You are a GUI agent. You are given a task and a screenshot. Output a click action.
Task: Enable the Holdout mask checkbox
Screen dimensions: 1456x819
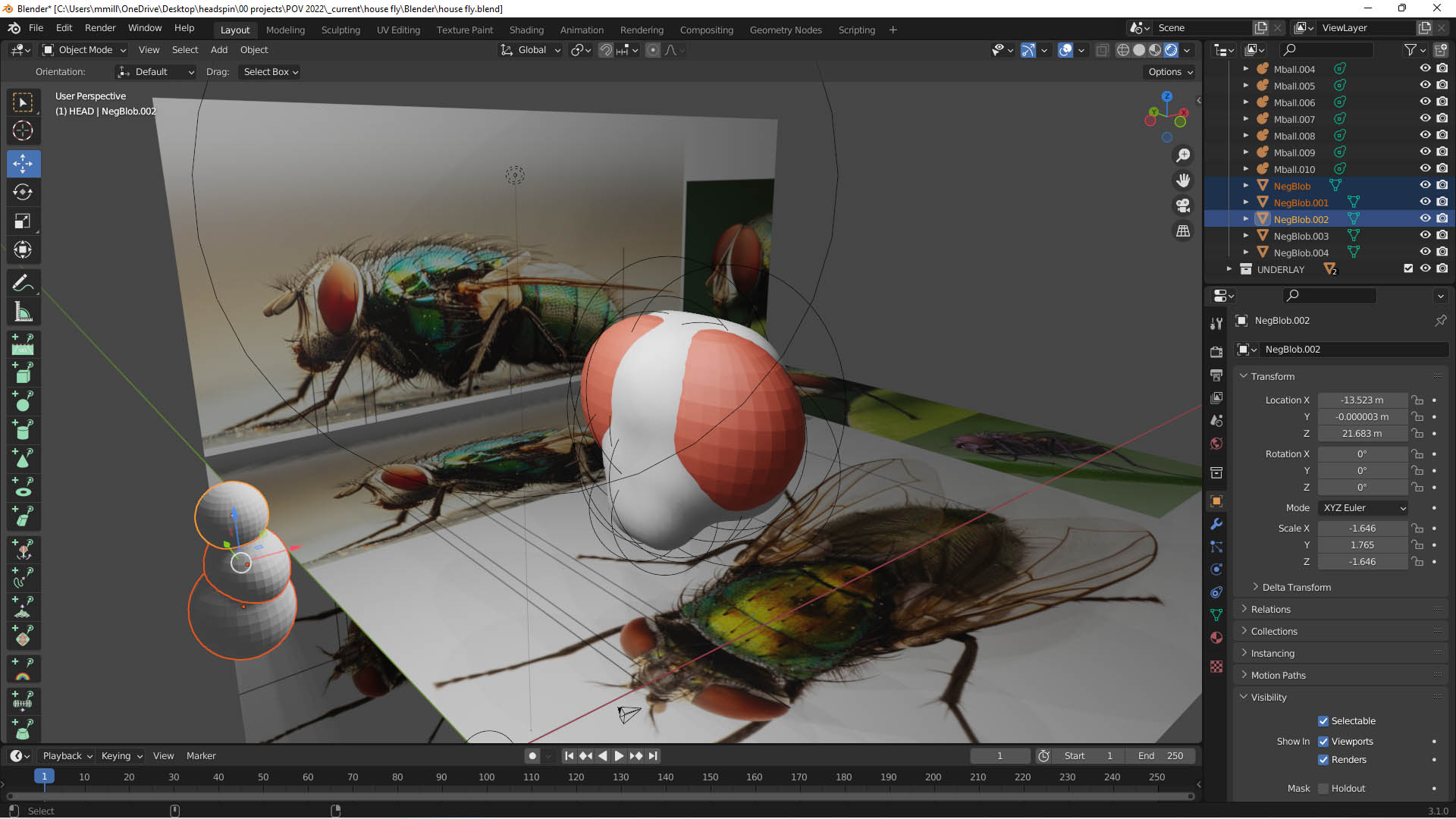tap(1323, 789)
